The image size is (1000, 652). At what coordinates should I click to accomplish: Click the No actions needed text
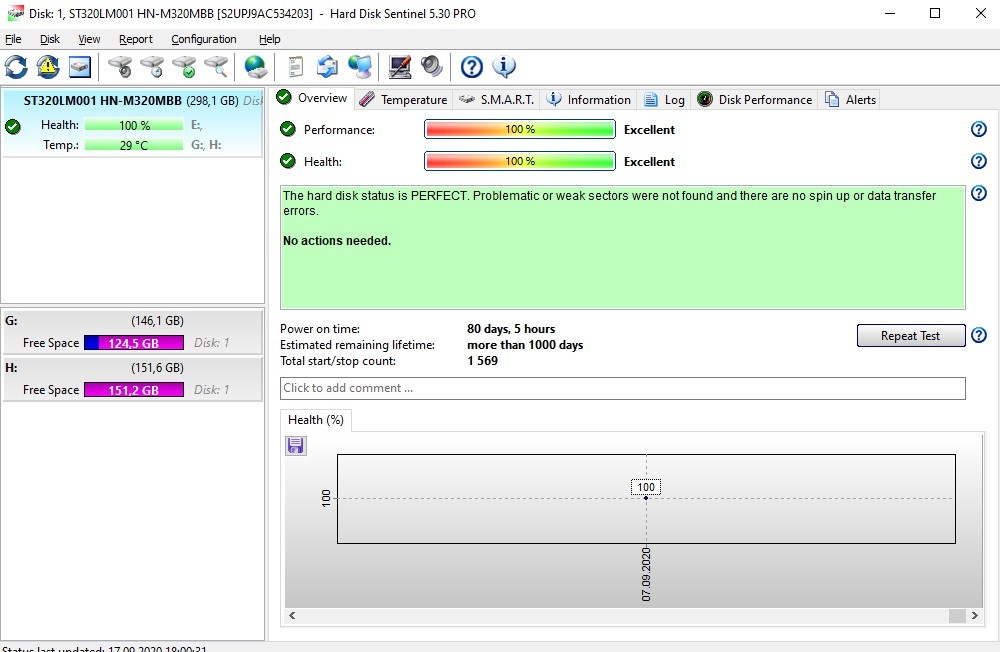(x=337, y=241)
